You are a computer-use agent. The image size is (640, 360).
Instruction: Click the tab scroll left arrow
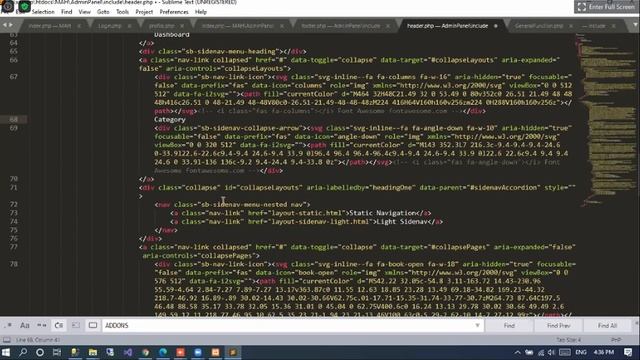(4, 25)
